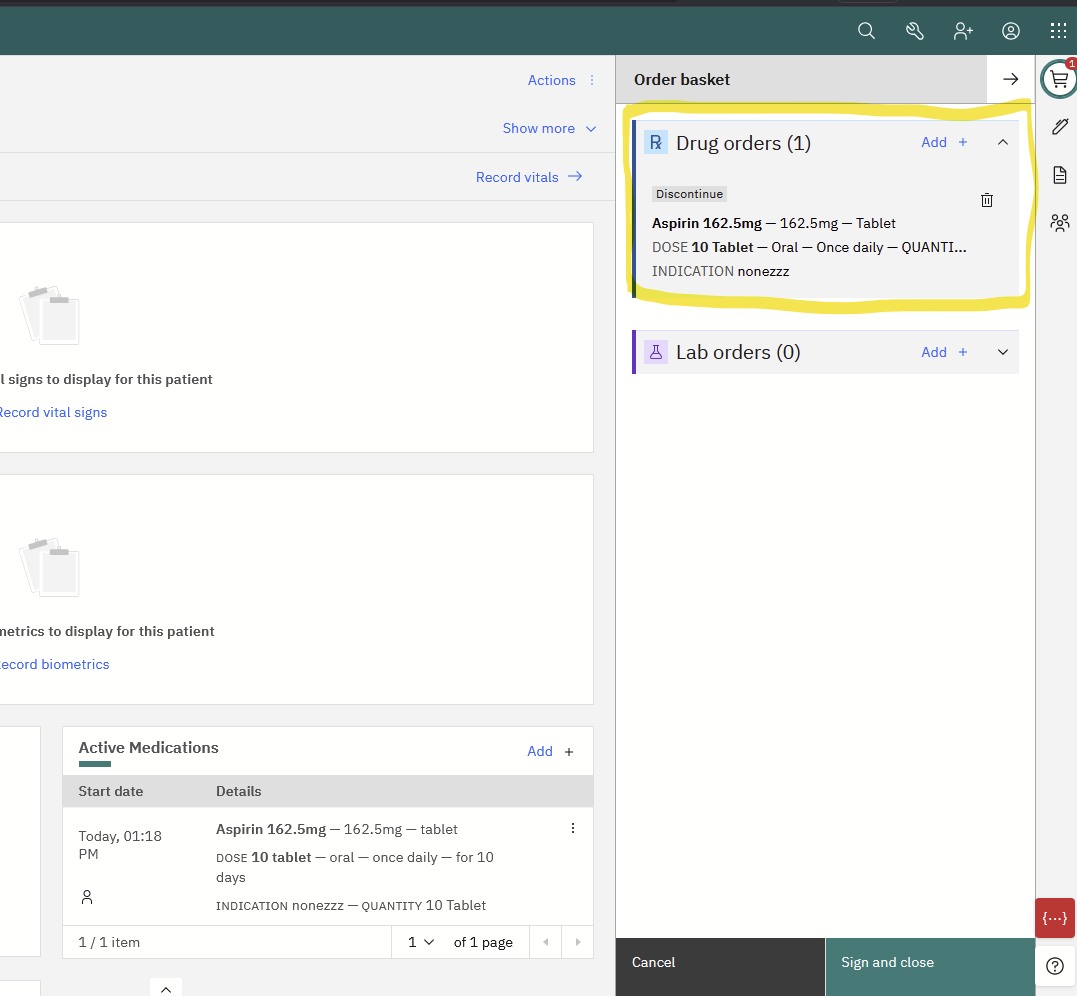Click the Record vitals link

click(x=529, y=177)
